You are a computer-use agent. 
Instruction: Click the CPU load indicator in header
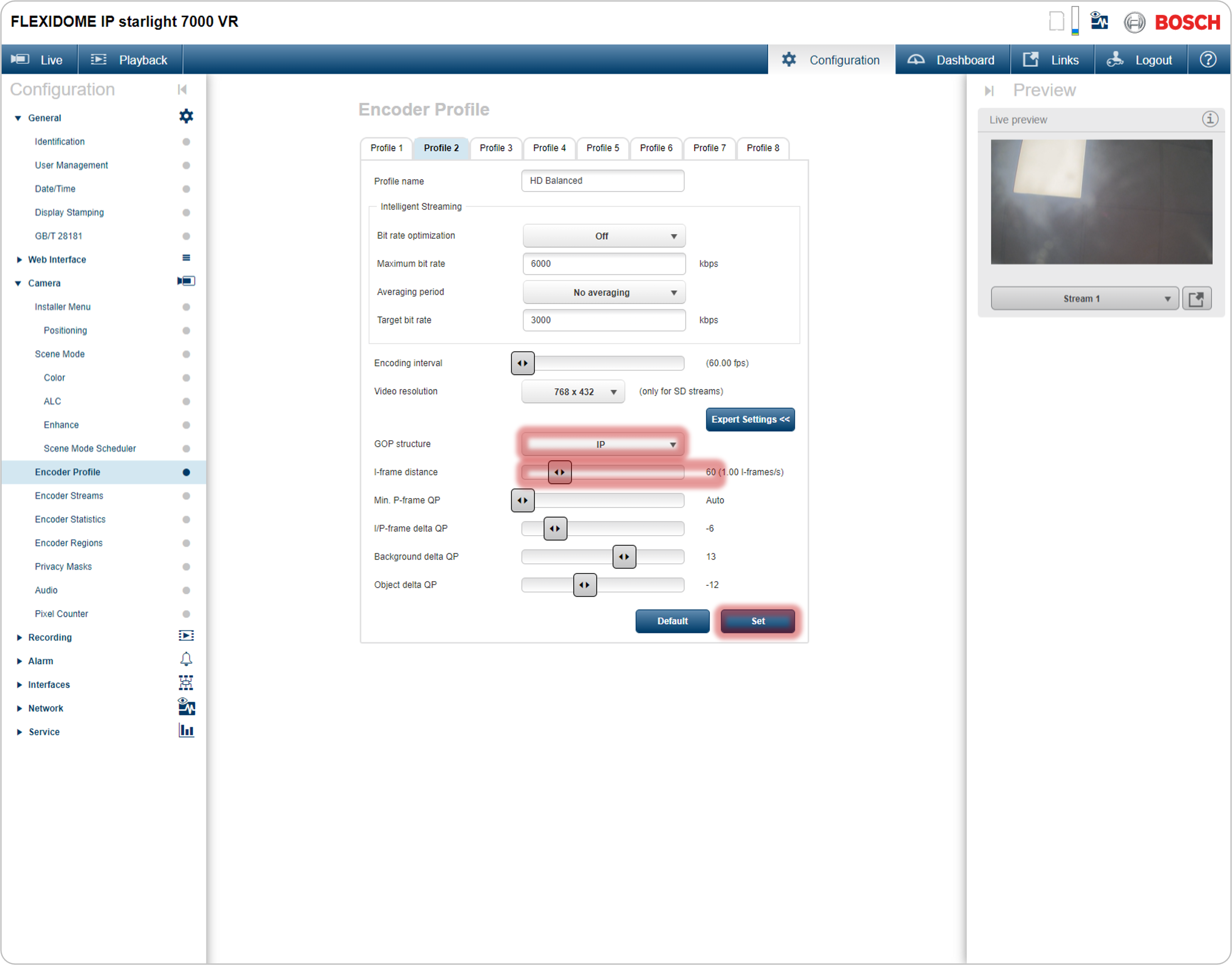point(1075,21)
